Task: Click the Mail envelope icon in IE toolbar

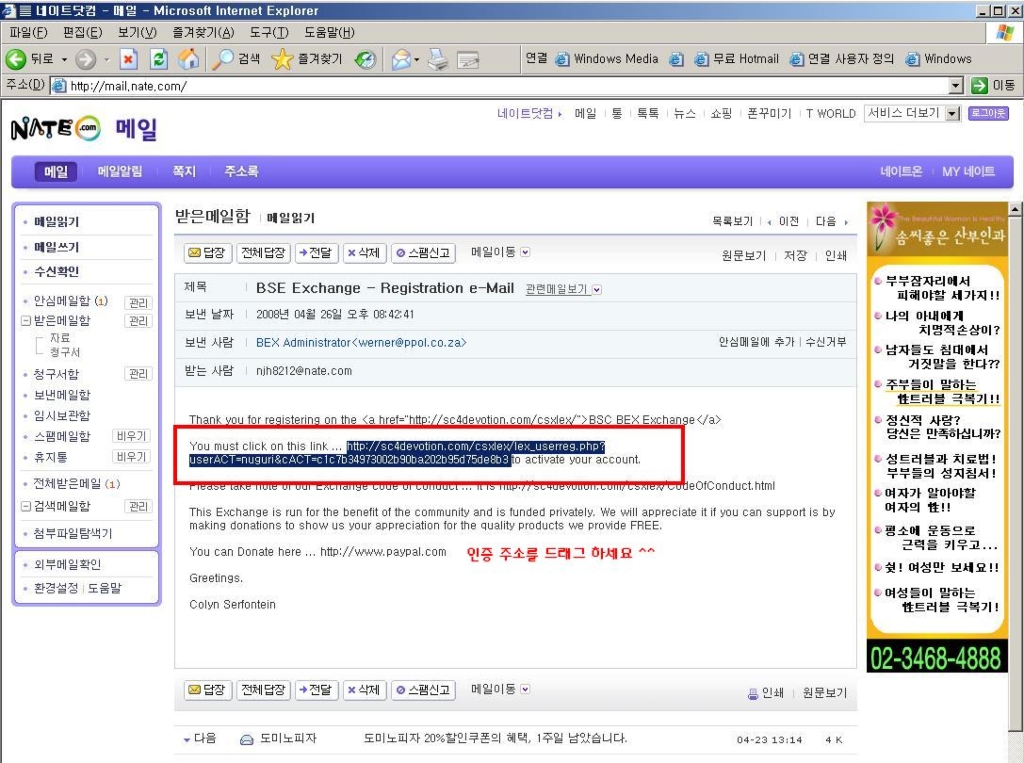Action: pos(401,59)
